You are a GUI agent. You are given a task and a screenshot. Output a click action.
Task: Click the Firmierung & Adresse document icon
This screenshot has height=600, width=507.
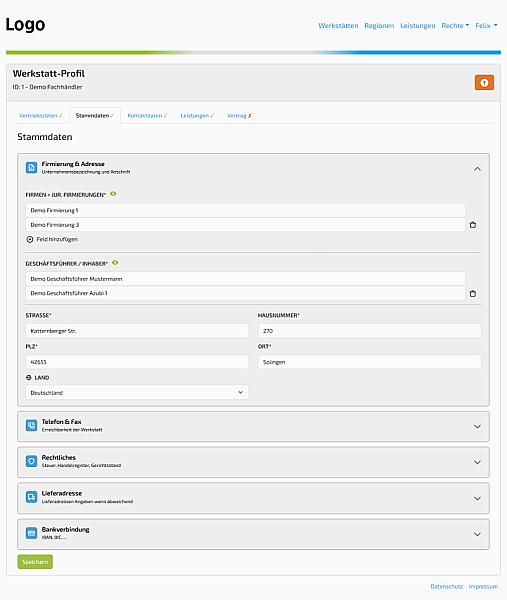coord(31,167)
